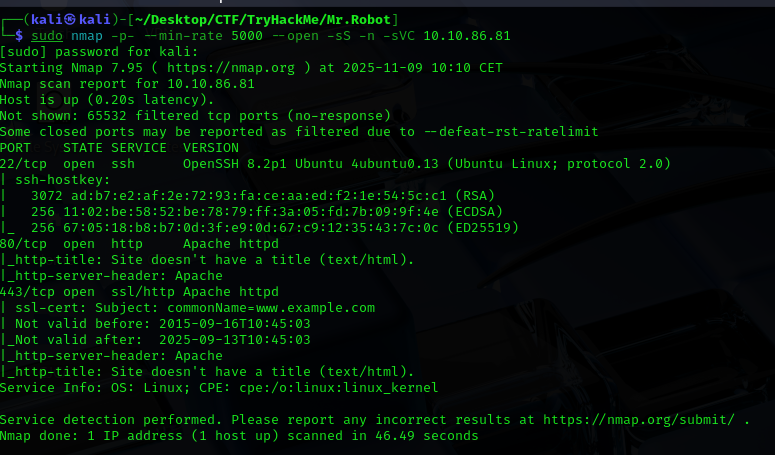Click the target IP in the nmap command
The image size is (775, 455).
coord(467,35)
